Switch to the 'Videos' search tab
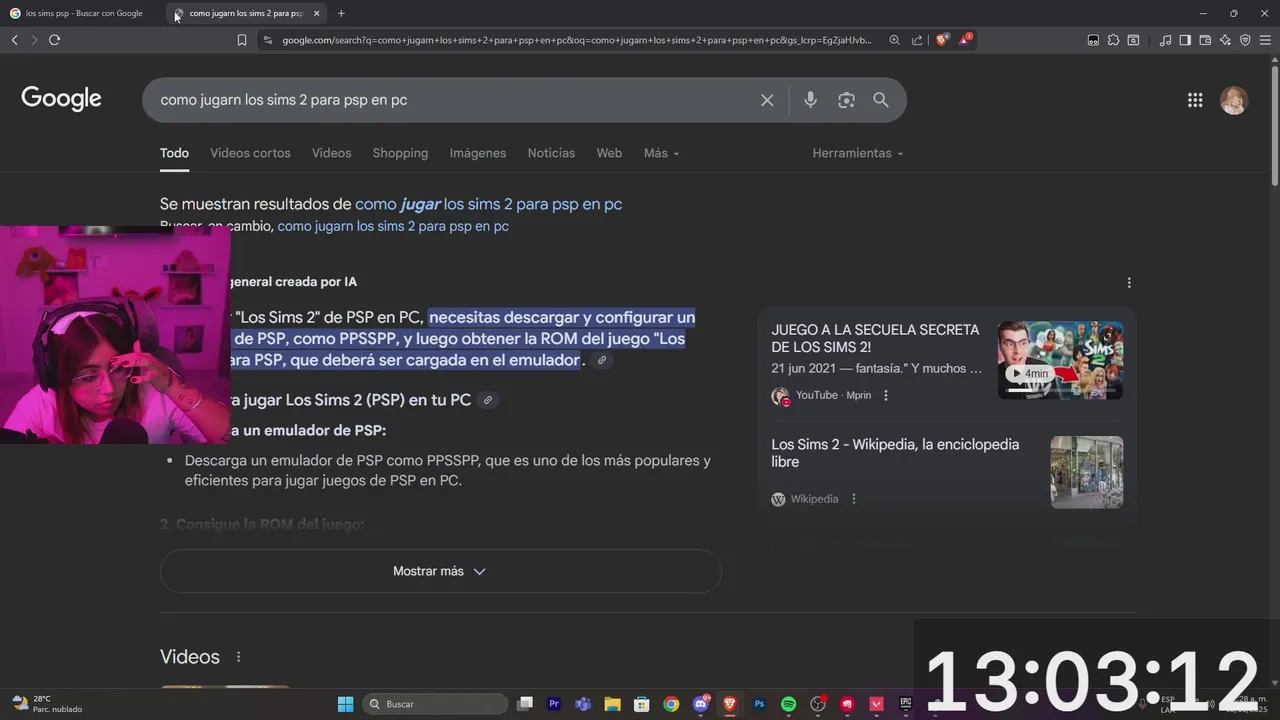1280x720 pixels. click(x=331, y=153)
